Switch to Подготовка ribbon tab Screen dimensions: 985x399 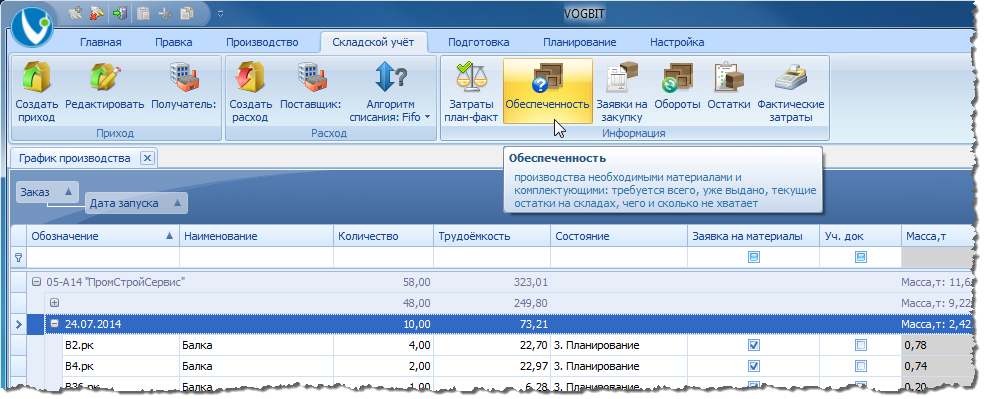coord(478,43)
